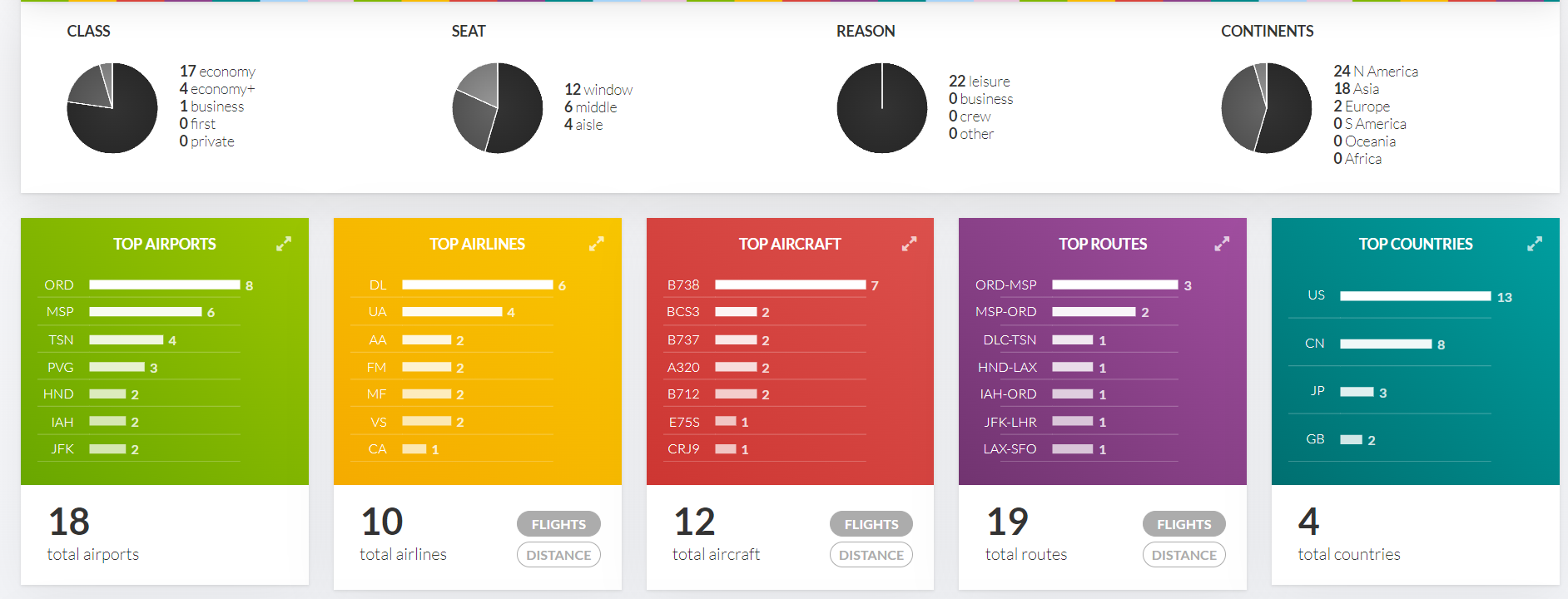Click the DL airline label
This screenshot has height=599, width=1568.
pos(378,285)
